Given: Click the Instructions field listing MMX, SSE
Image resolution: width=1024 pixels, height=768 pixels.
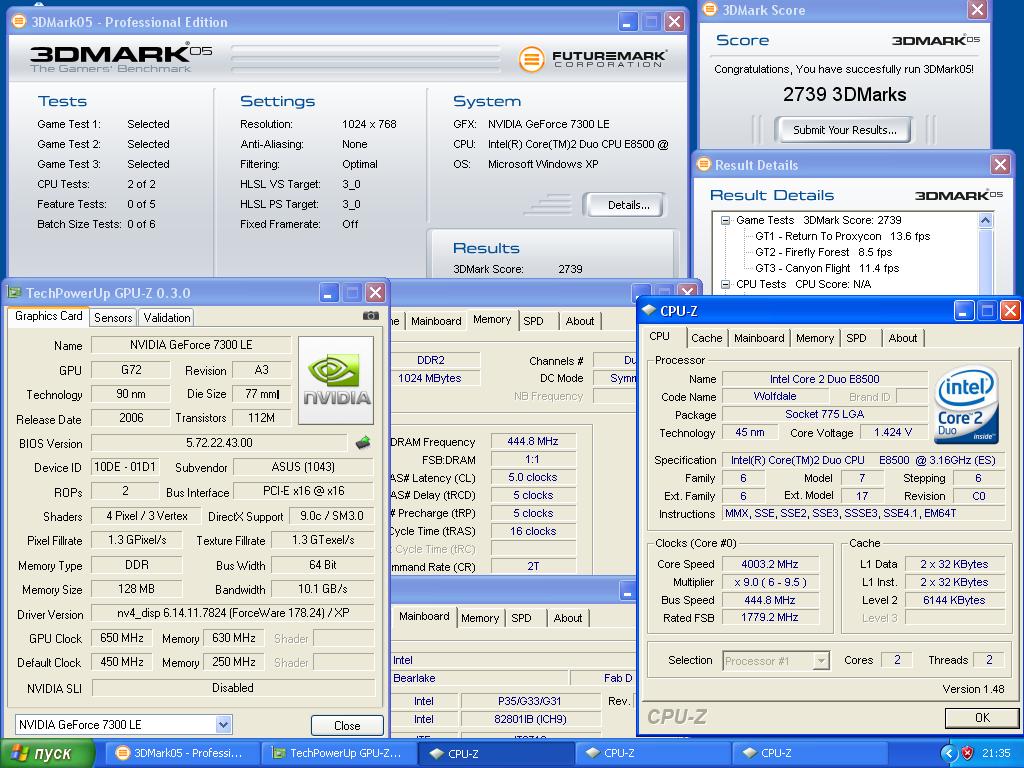Looking at the screenshot, I should pyautogui.click(x=863, y=513).
